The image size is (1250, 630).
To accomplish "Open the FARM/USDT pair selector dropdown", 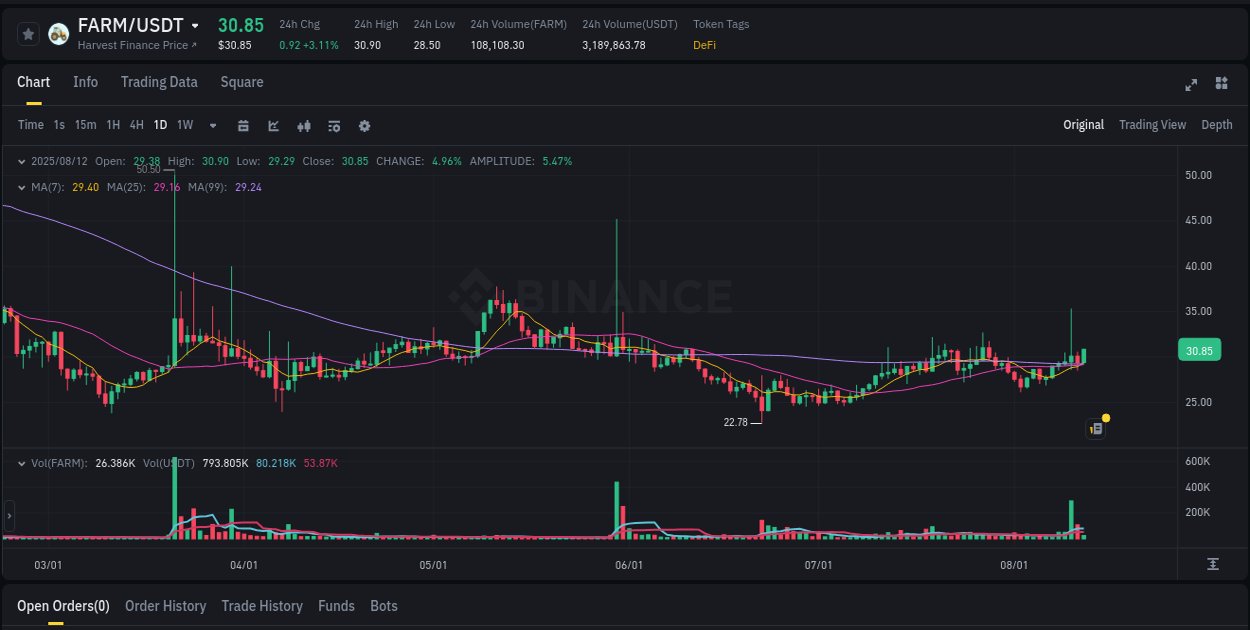I will [195, 24].
